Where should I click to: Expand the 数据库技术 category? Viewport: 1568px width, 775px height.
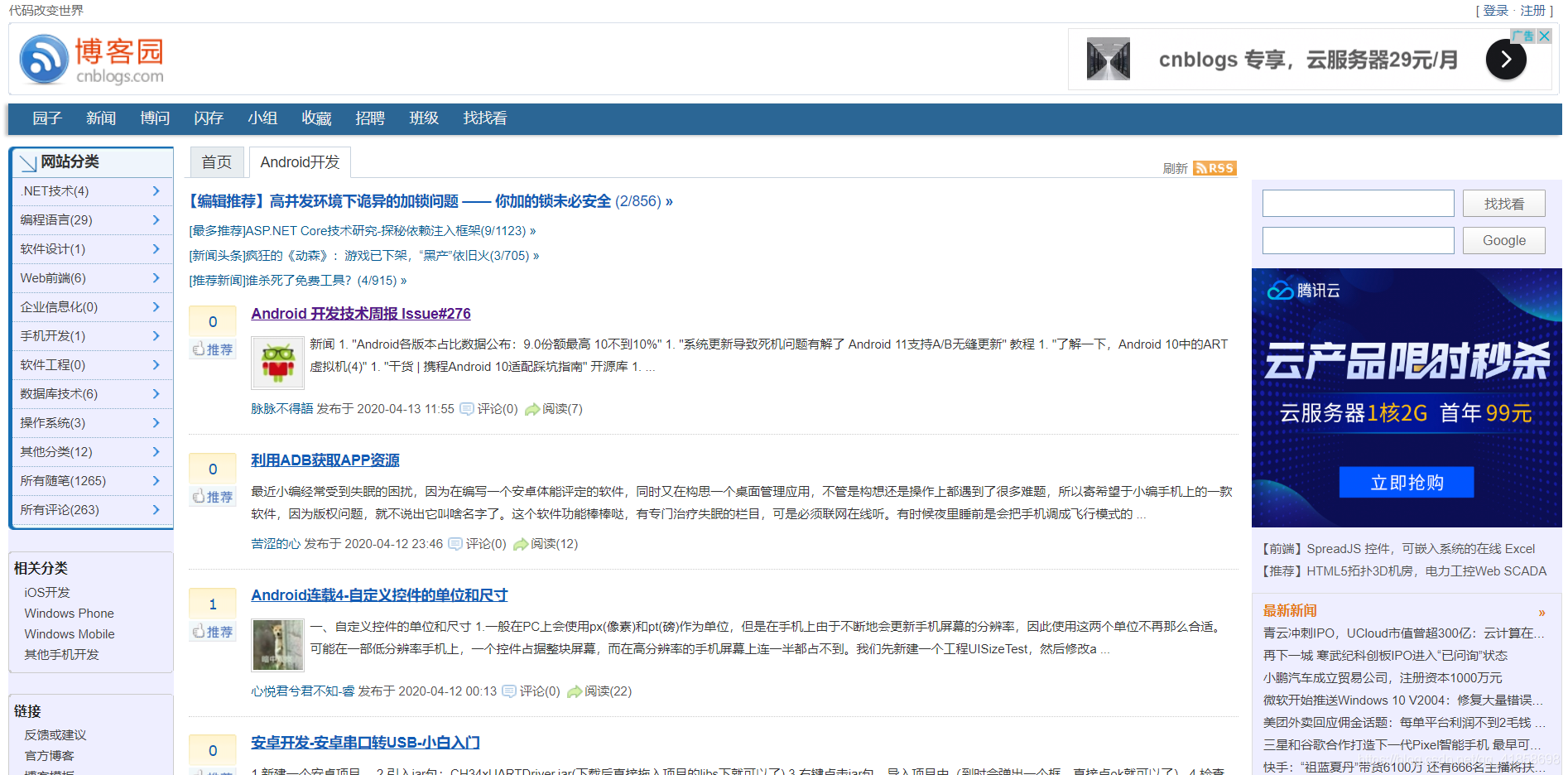(156, 394)
